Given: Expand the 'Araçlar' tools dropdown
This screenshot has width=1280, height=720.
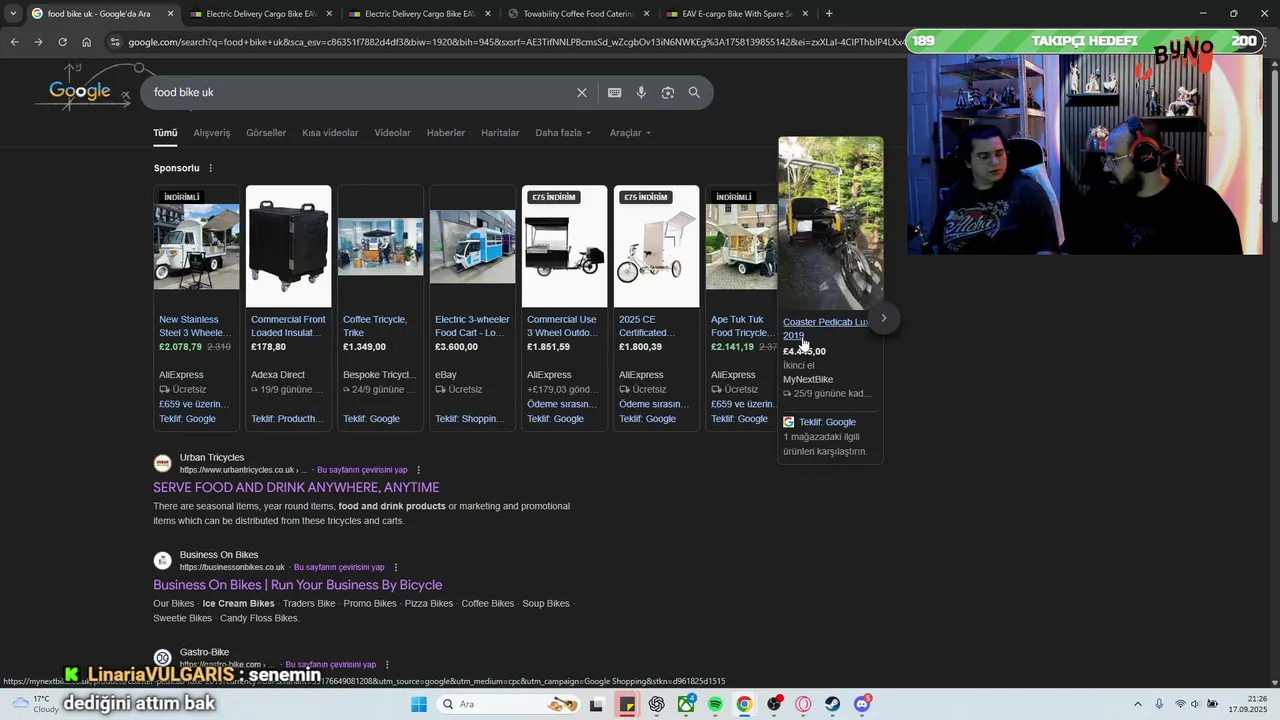Looking at the screenshot, I should click(630, 133).
